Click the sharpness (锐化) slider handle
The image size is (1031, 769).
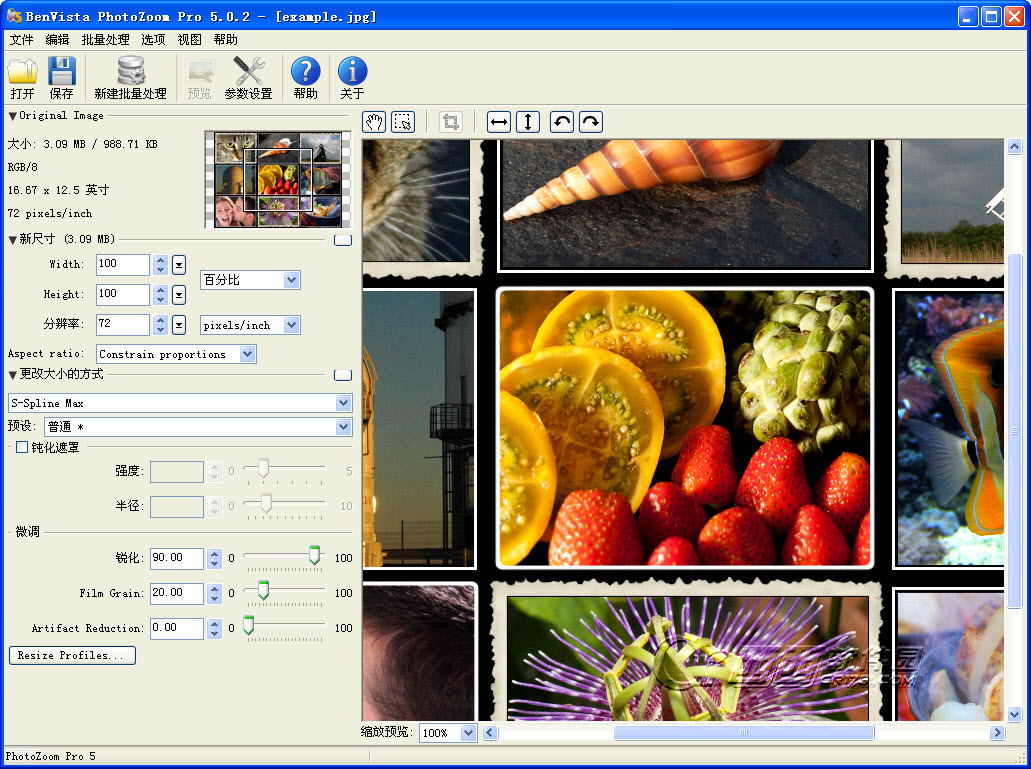314,556
